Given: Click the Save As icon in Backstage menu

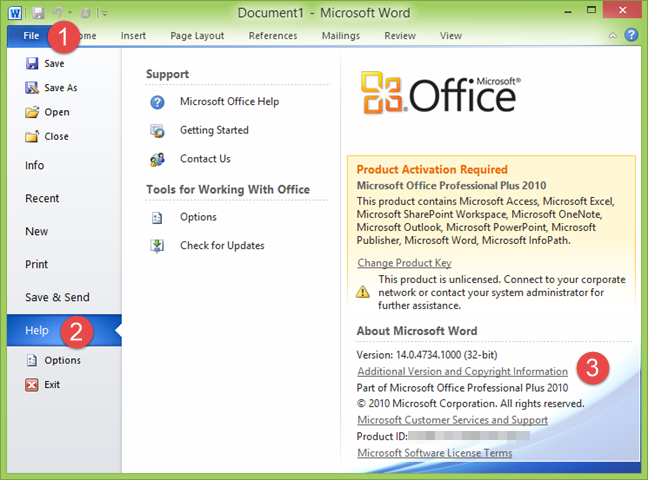Looking at the screenshot, I should tap(32, 88).
